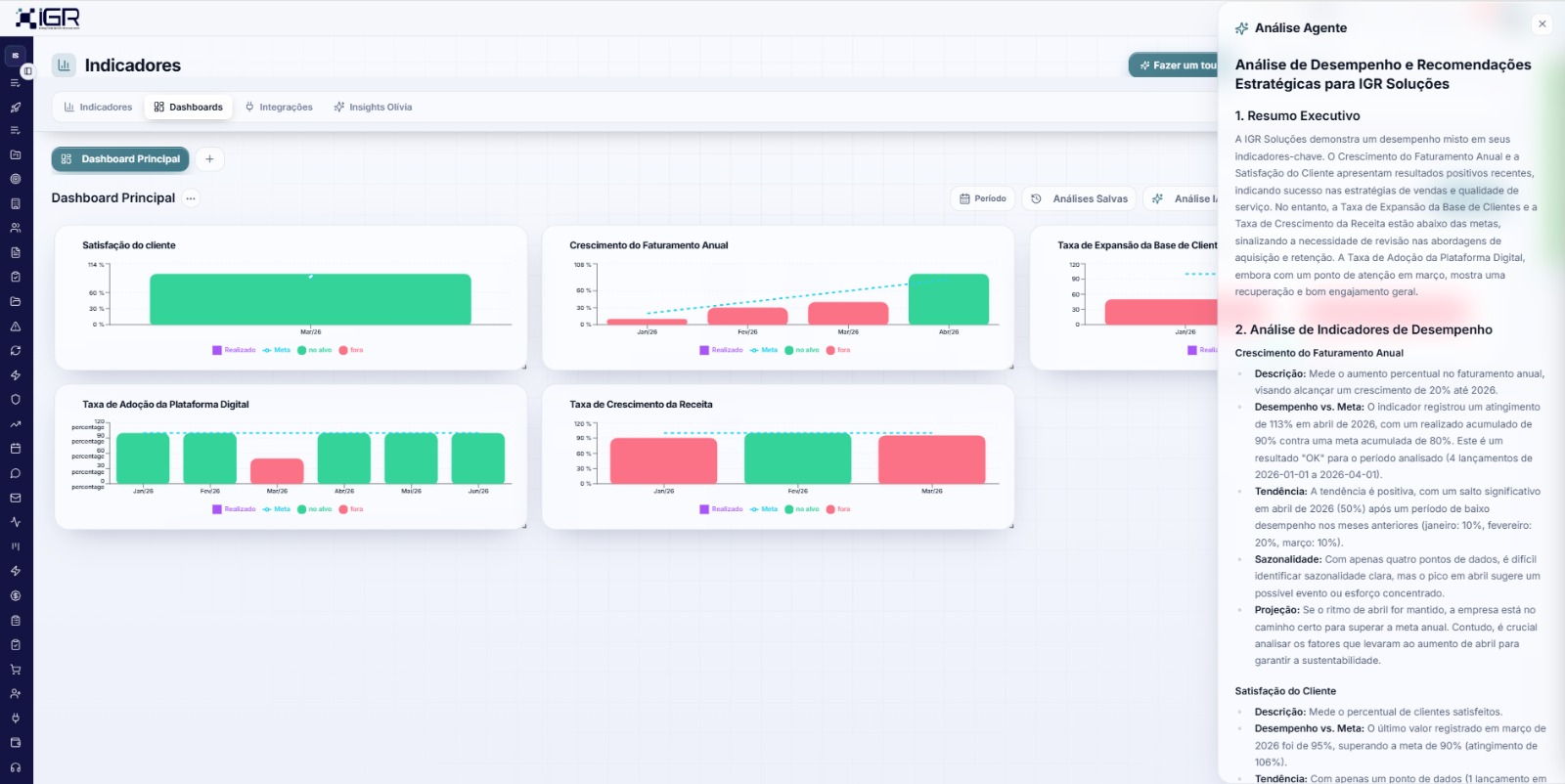Switch to the Integrações tab
1565x784 pixels.
279,108
